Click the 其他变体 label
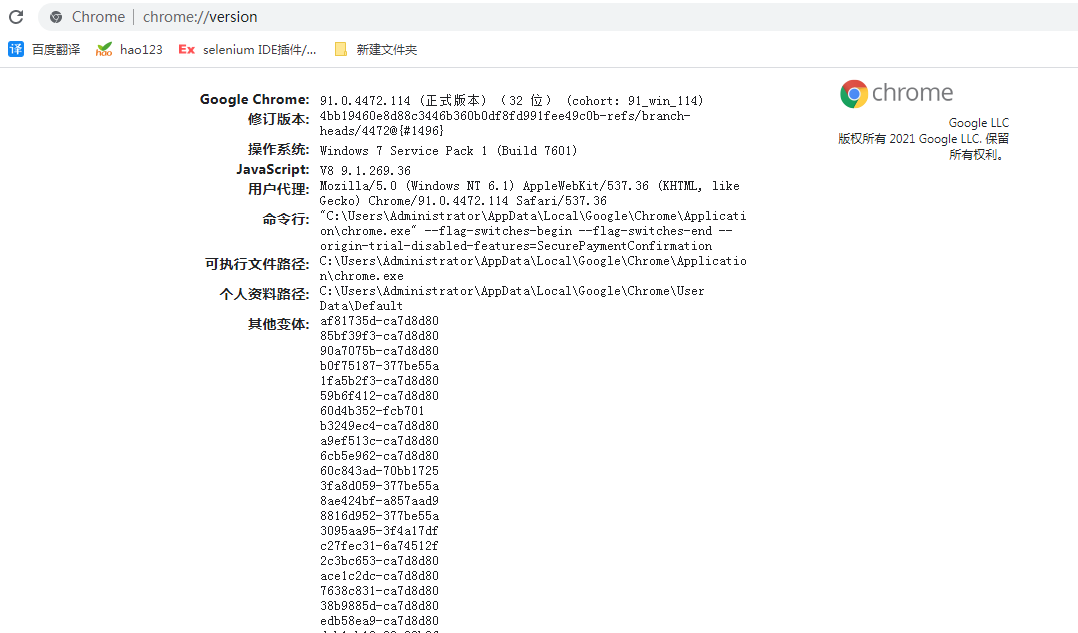This screenshot has height=633, width=1078. 278,324
